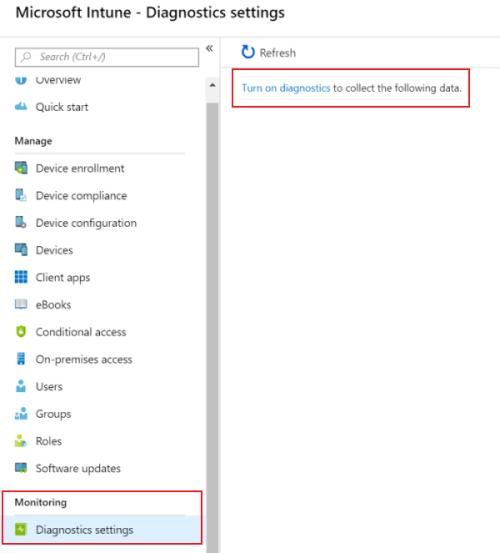500x553 pixels.
Task: Click the Devices icon
Action: (21, 250)
